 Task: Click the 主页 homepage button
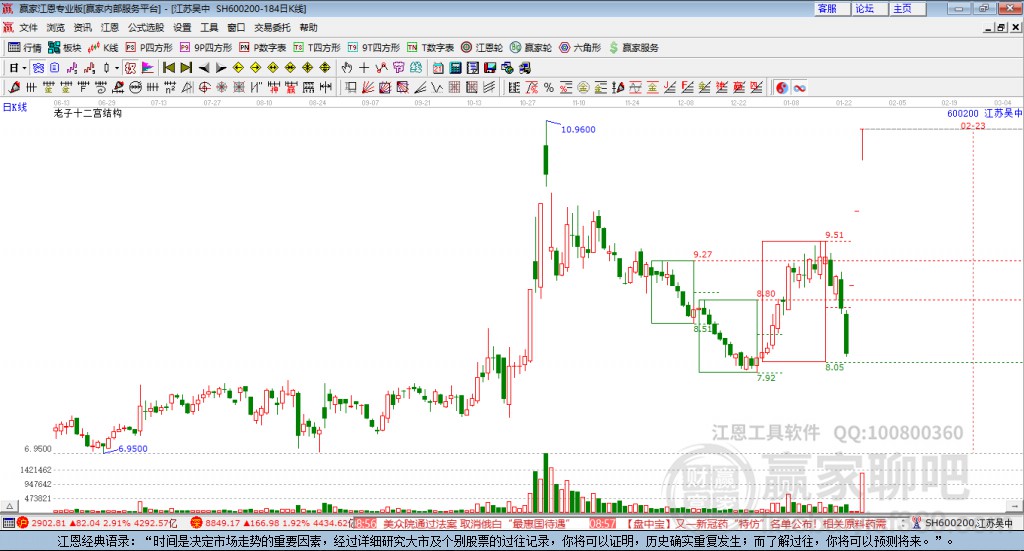tap(907, 8)
